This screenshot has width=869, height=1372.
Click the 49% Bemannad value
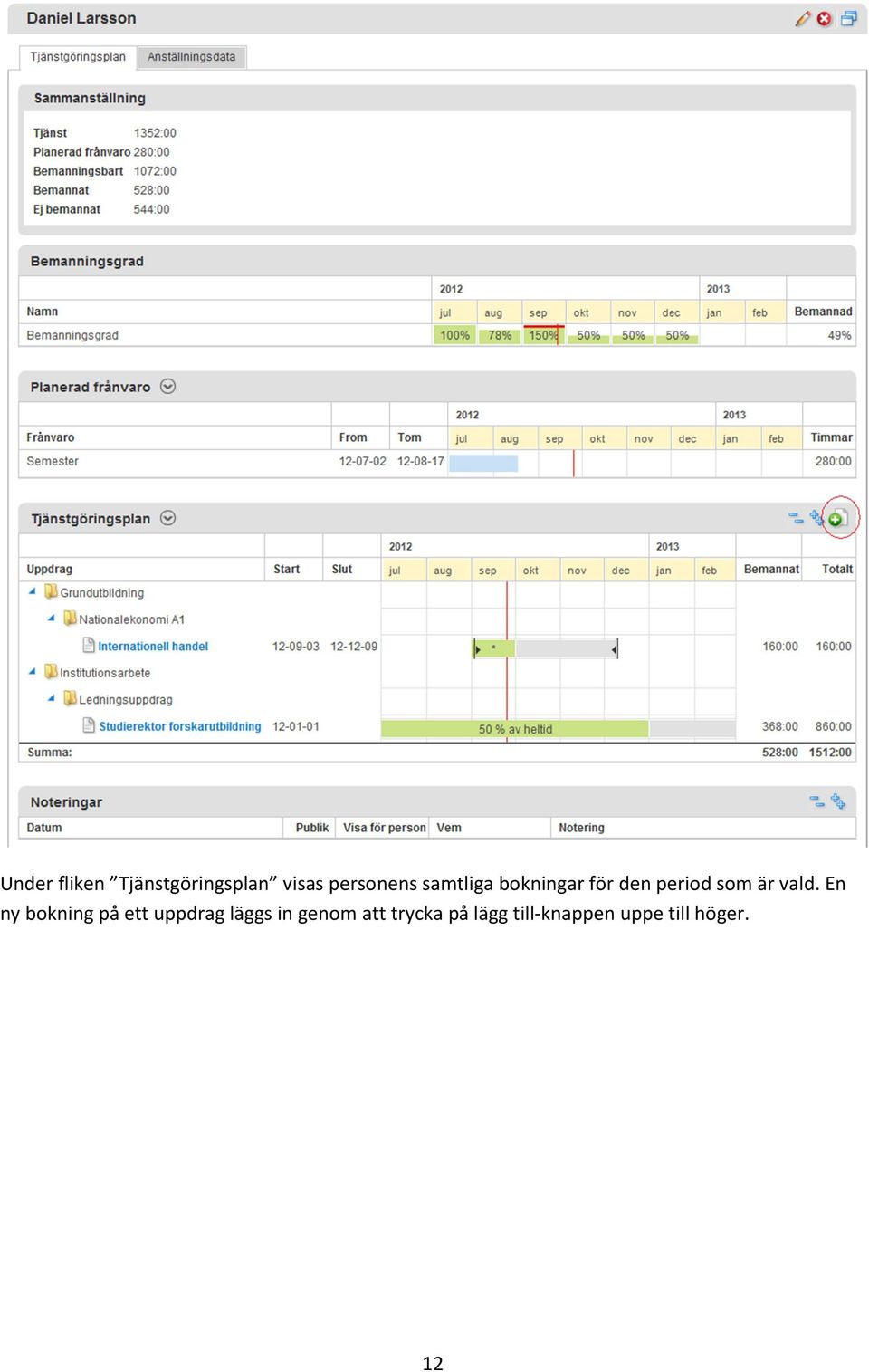[840, 335]
